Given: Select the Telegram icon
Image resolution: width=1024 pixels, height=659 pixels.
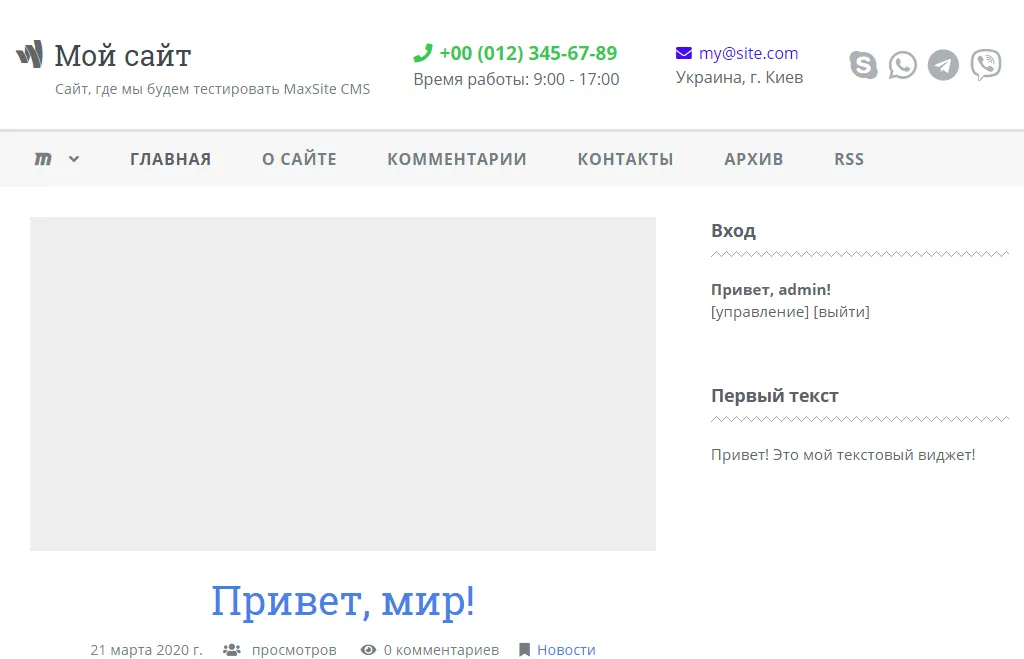Looking at the screenshot, I should (x=943, y=64).
